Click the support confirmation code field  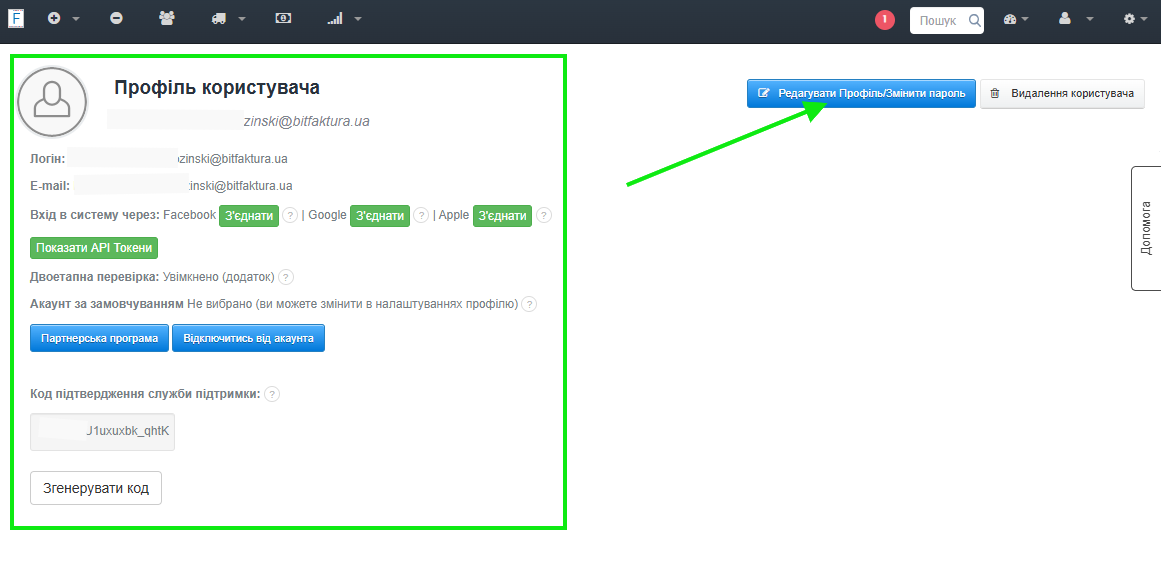(102, 431)
